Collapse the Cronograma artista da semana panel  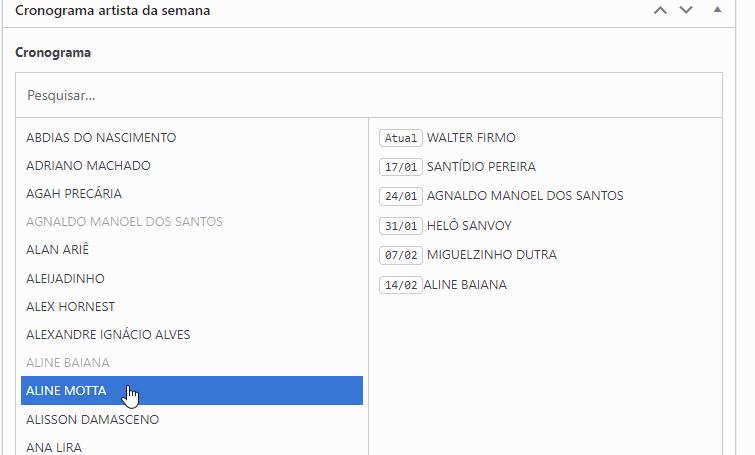pos(717,10)
